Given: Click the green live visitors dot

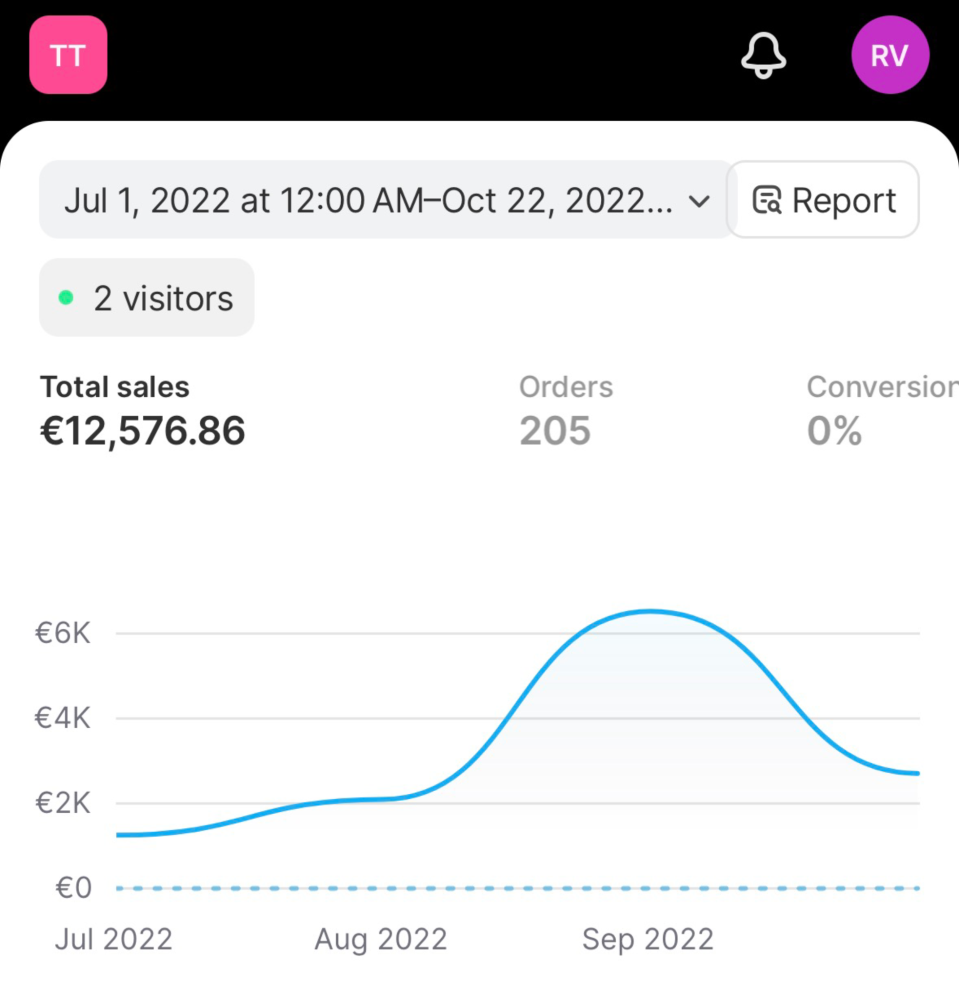Looking at the screenshot, I should pos(66,297).
